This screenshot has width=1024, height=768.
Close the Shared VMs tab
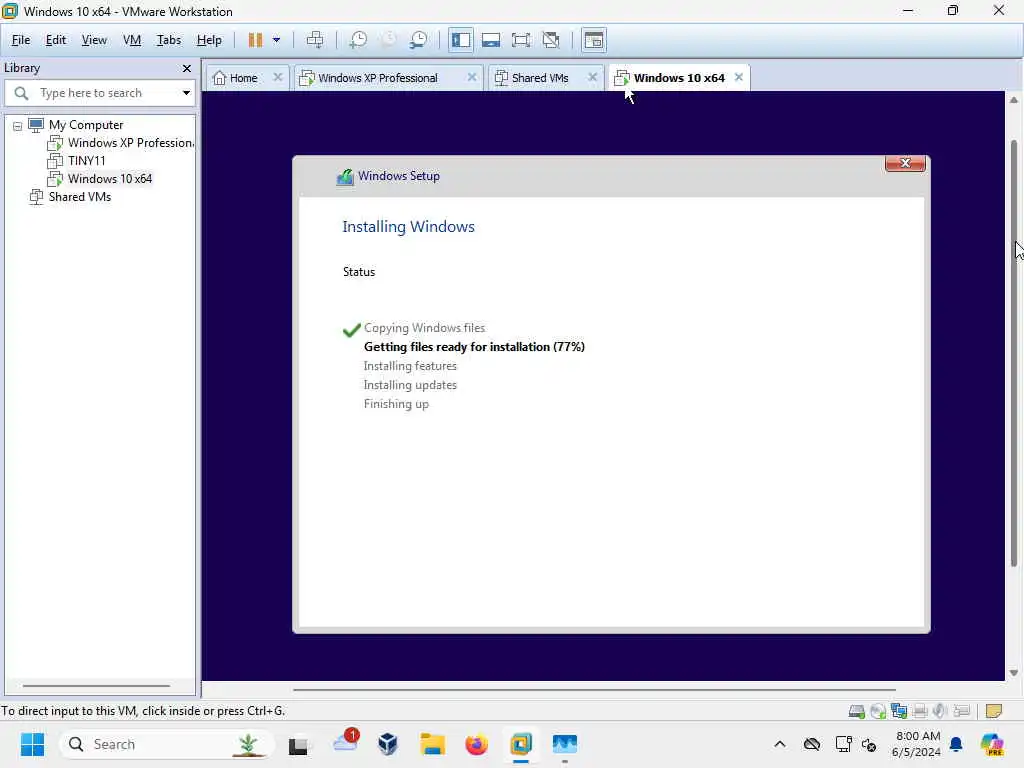(592, 77)
